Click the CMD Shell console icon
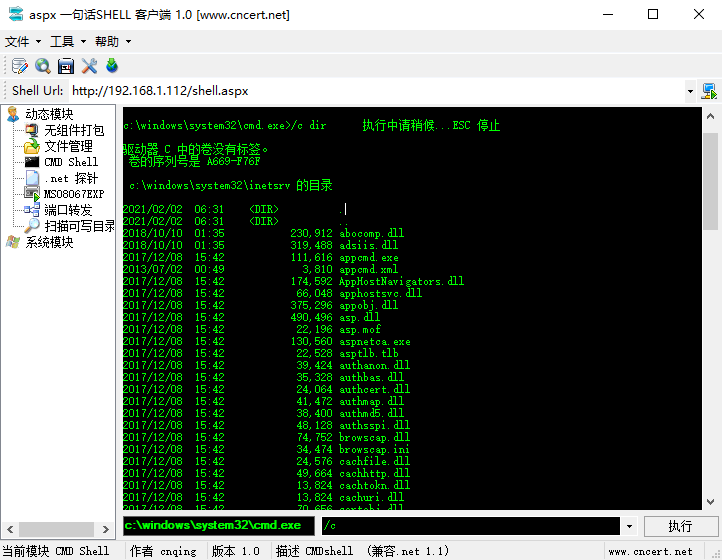 [x=32, y=162]
